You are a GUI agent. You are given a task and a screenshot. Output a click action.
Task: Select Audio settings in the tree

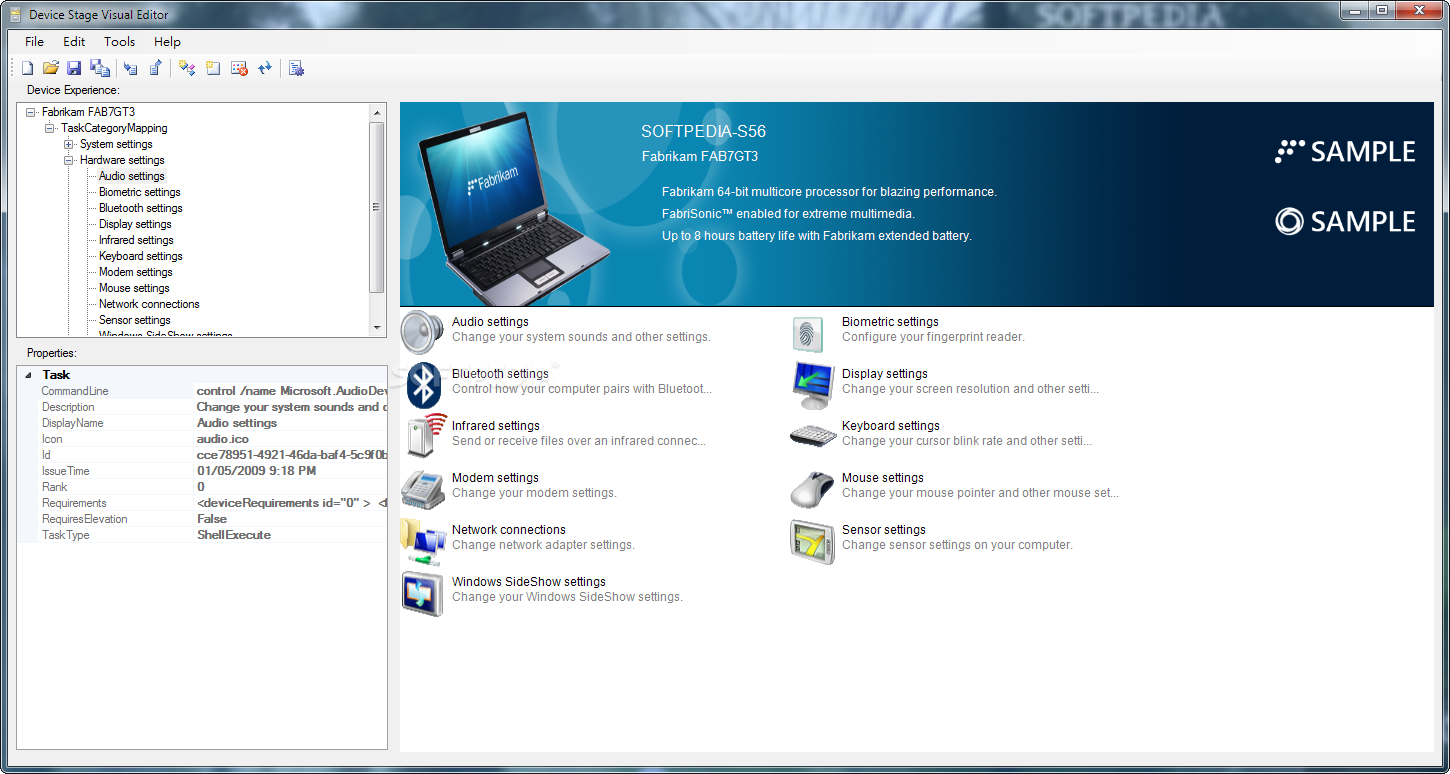pyautogui.click(x=132, y=176)
